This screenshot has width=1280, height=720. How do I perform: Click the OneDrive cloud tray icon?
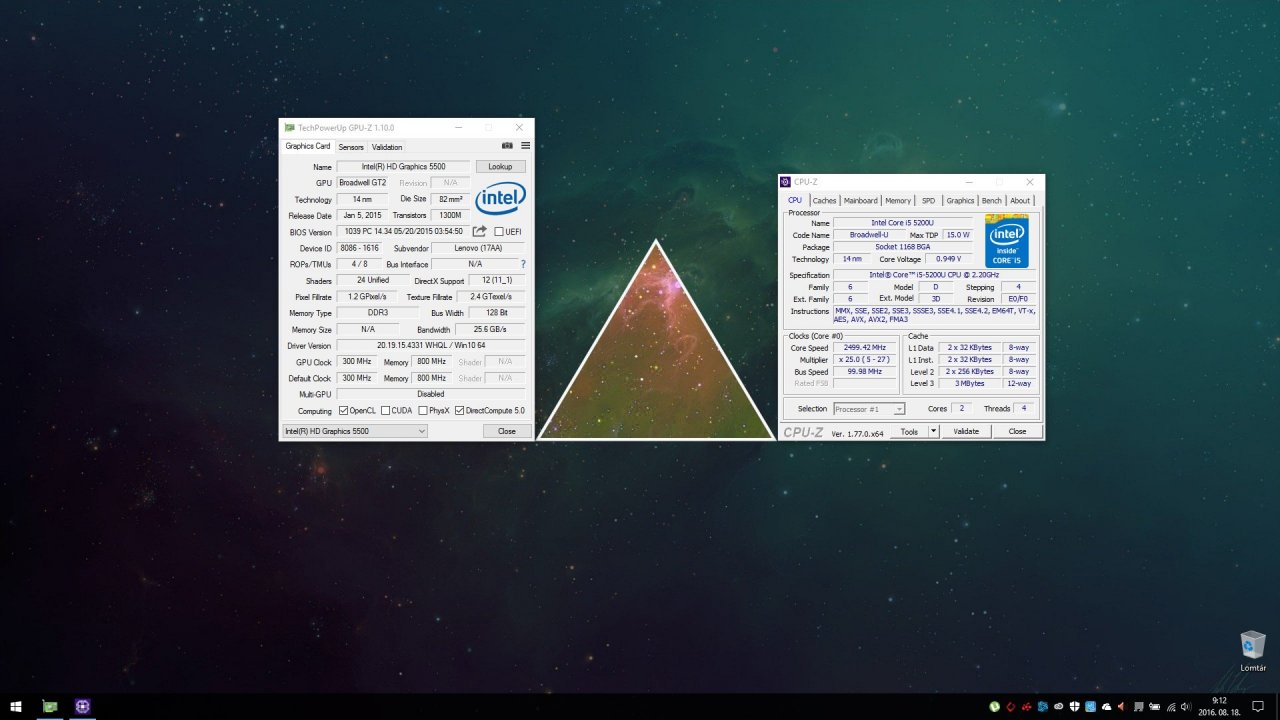point(1106,706)
